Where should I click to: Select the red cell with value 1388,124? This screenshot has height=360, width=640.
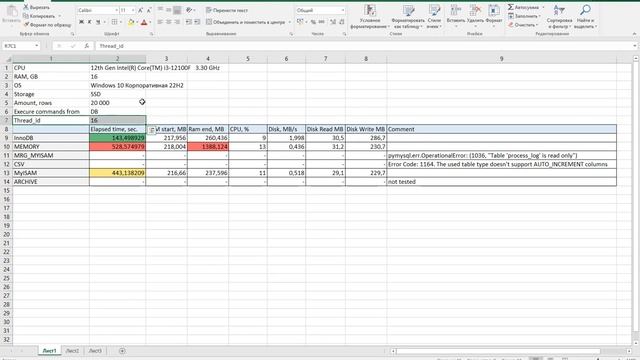(x=208, y=147)
